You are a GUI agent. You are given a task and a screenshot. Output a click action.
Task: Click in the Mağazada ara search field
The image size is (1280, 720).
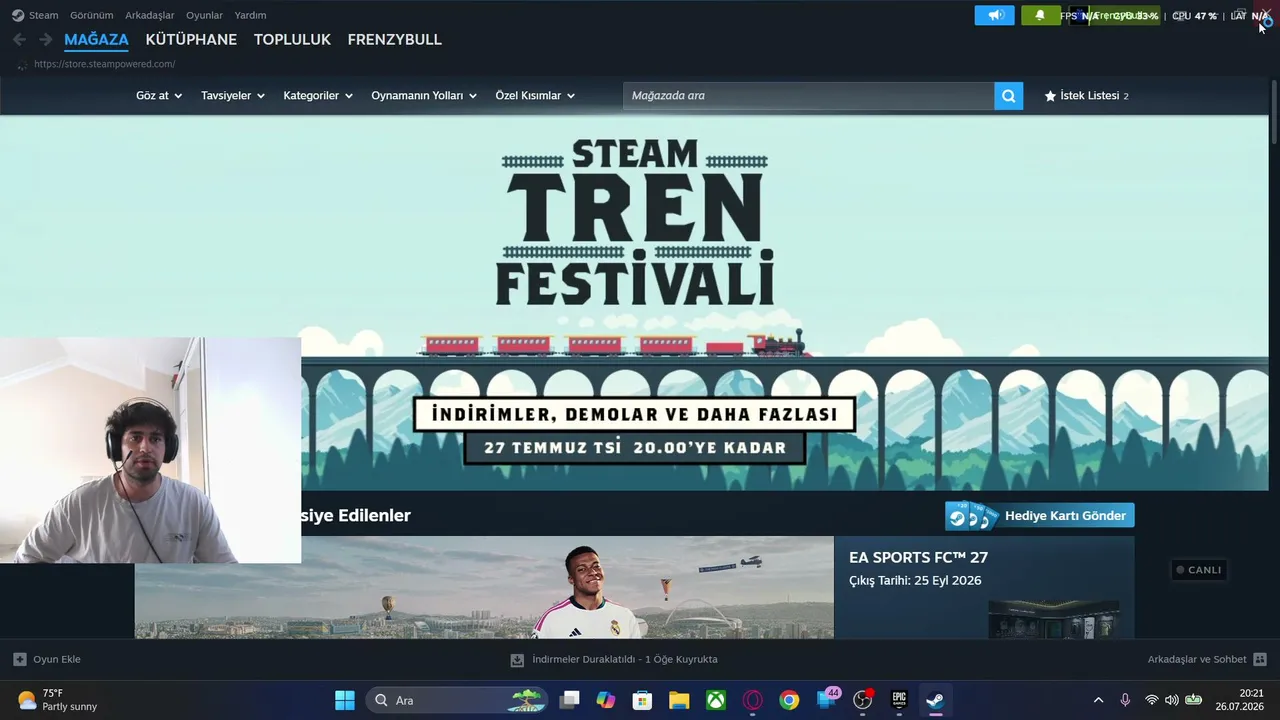coord(809,96)
